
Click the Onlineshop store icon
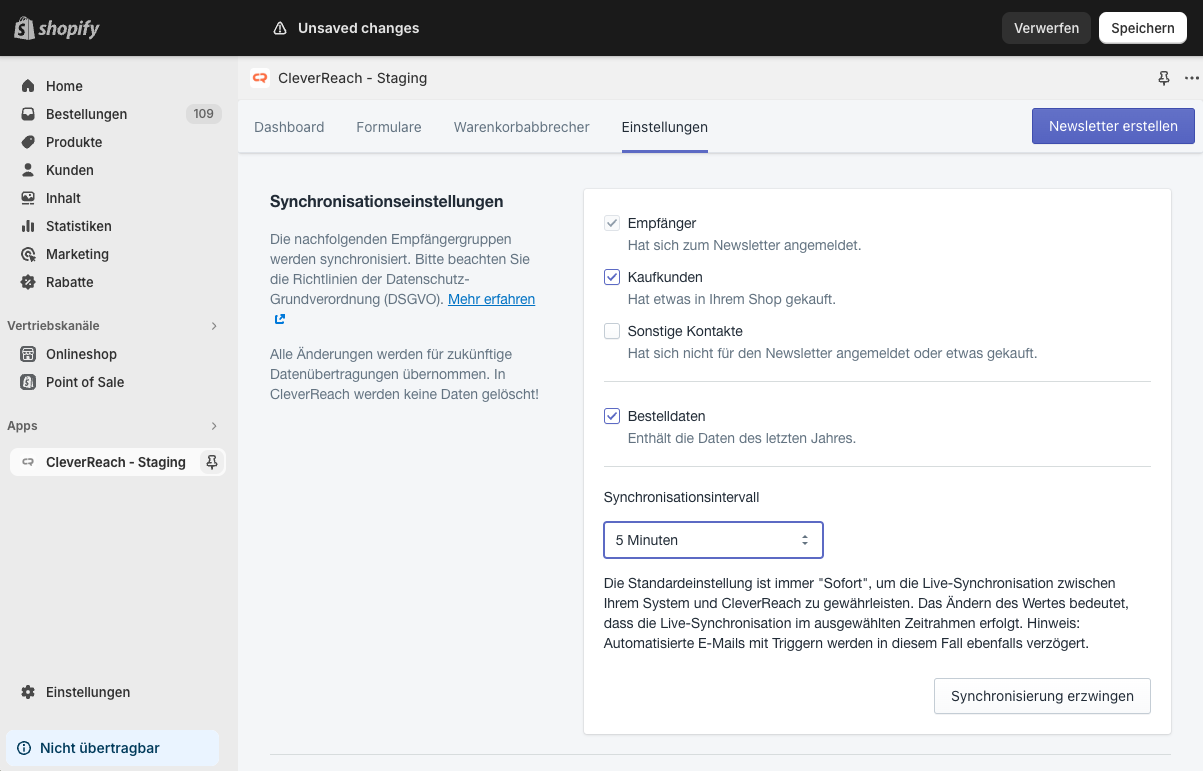[28, 354]
